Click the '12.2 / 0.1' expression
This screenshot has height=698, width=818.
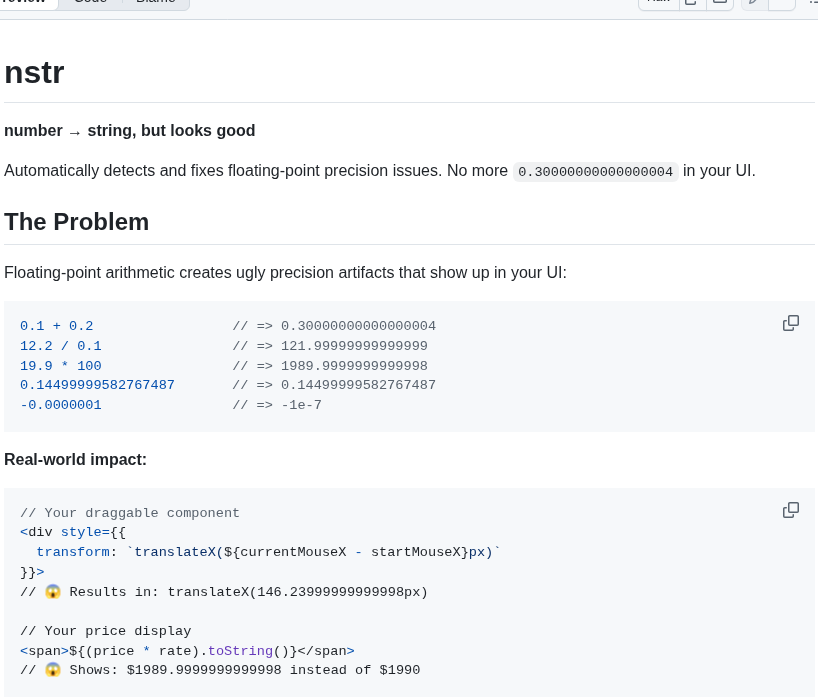click(61, 346)
